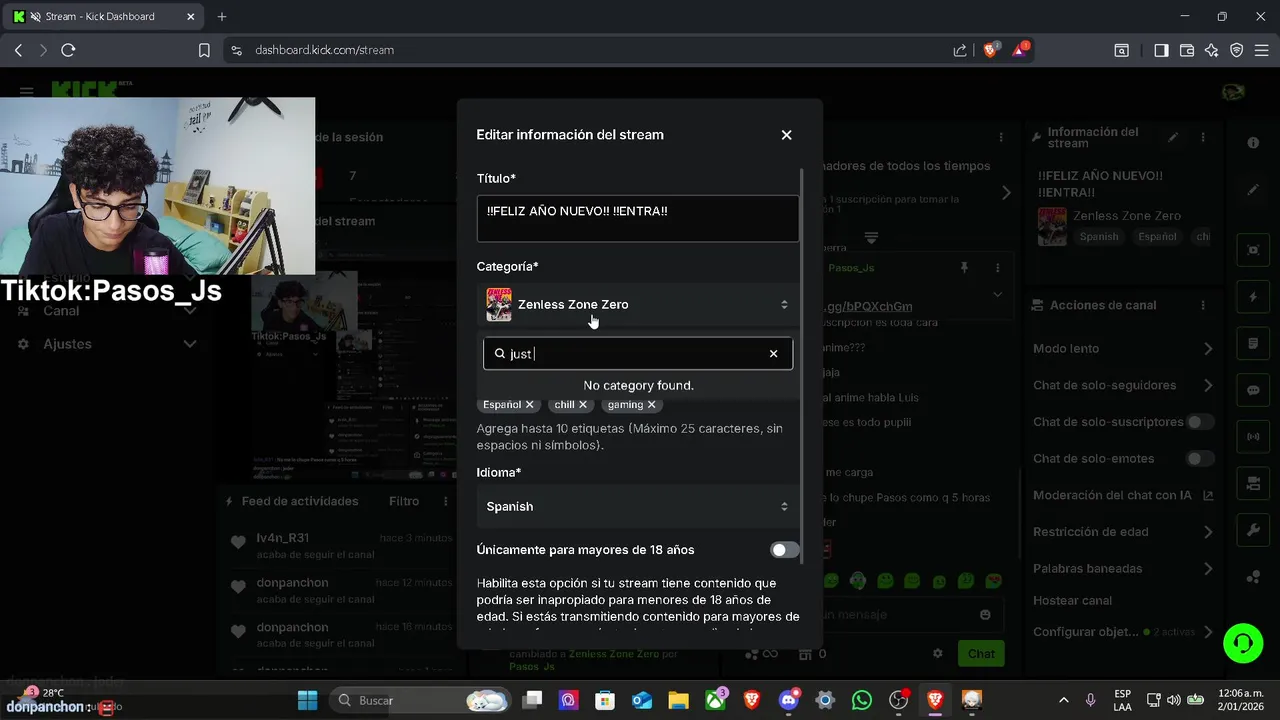1280x720 pixels.
Task: Open Microsoft Store from taskbar
Action: 604,700
